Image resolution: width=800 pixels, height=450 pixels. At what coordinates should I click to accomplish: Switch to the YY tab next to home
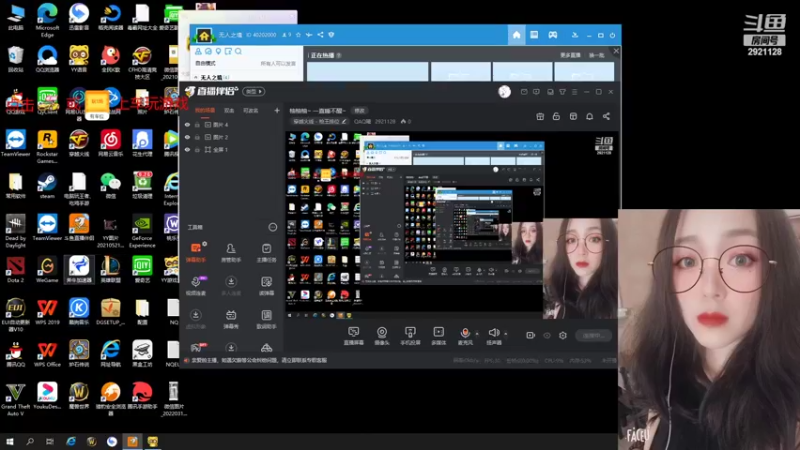(534, 35)
